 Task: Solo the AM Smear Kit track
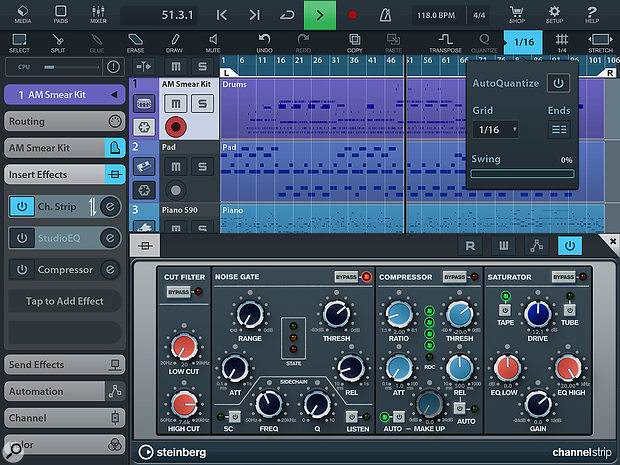(202, 104)
